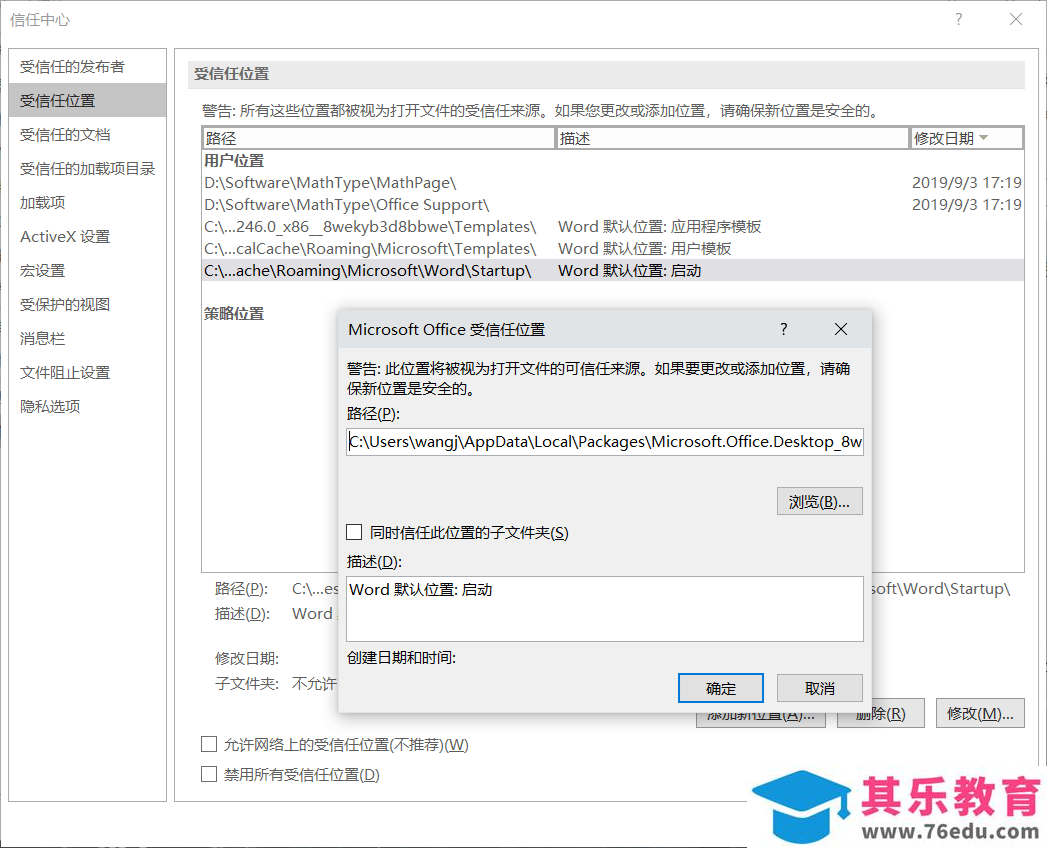Click the 路径 column header
Viewport: 1047px width, 848px height.
click(x=379, y=138)
